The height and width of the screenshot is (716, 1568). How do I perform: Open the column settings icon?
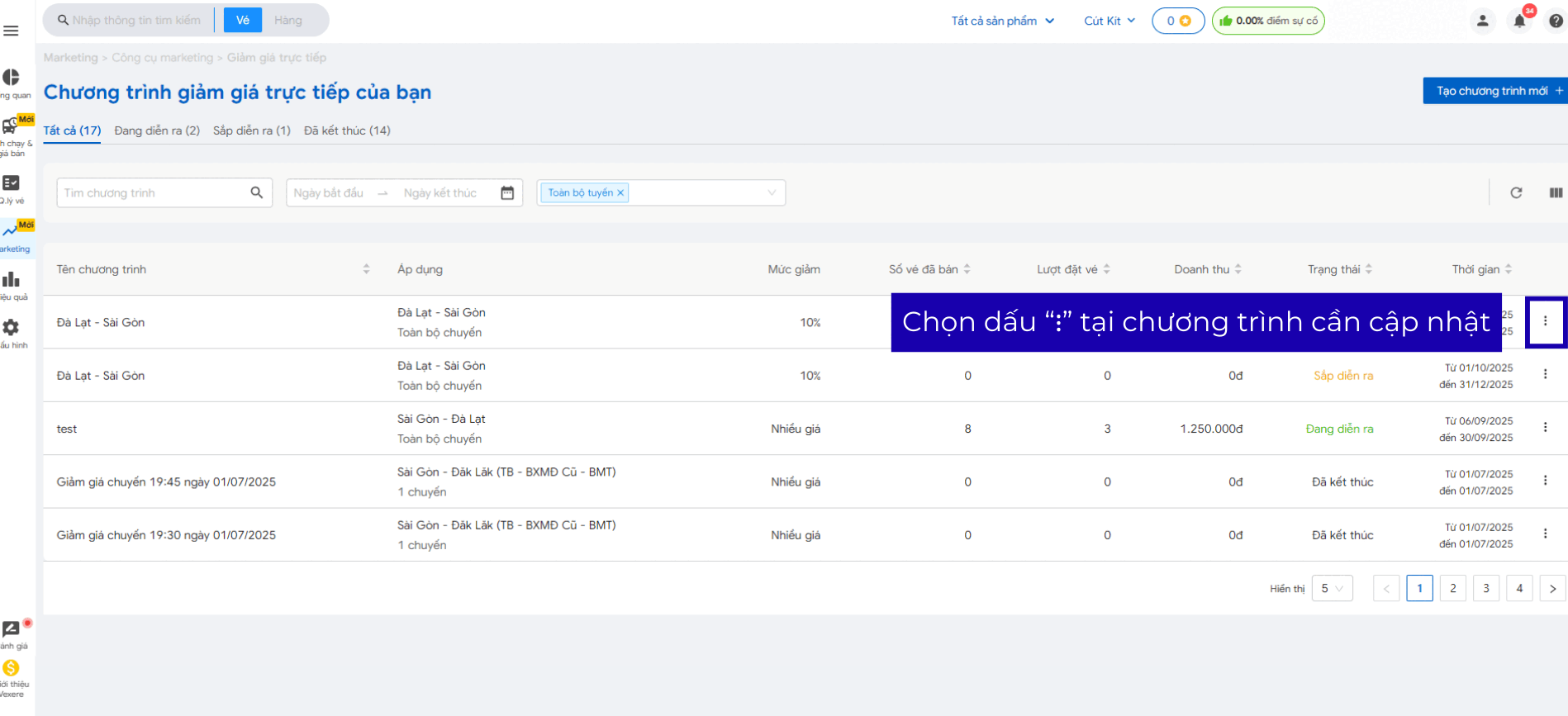(x=1556, y=193)
